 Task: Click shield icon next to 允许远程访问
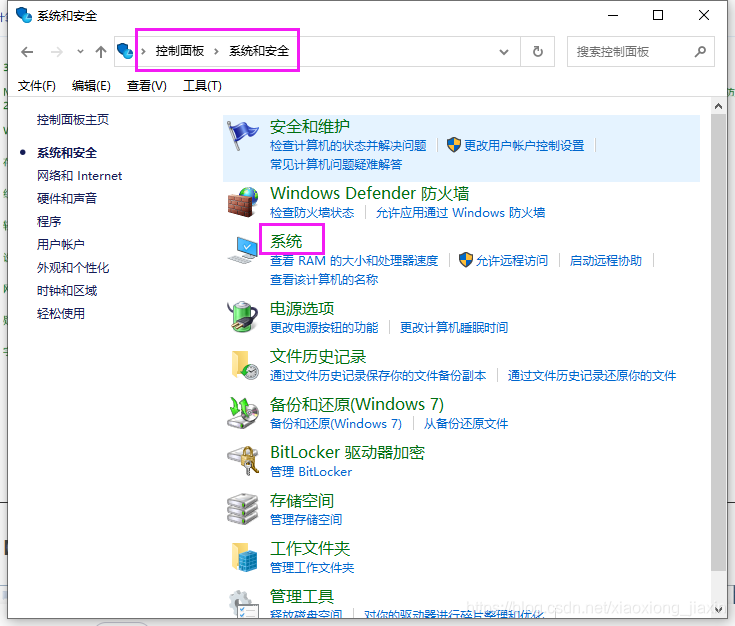click(x=465, y=260)
